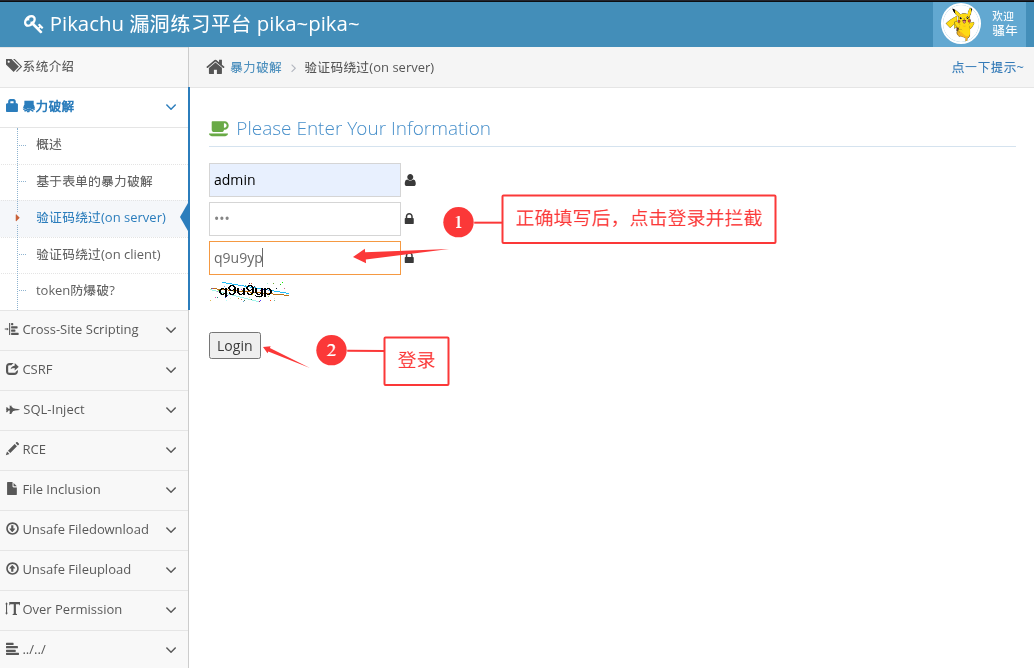Click the username field containing admin
Screen dimensions: 1034x668
click(305, 180)
